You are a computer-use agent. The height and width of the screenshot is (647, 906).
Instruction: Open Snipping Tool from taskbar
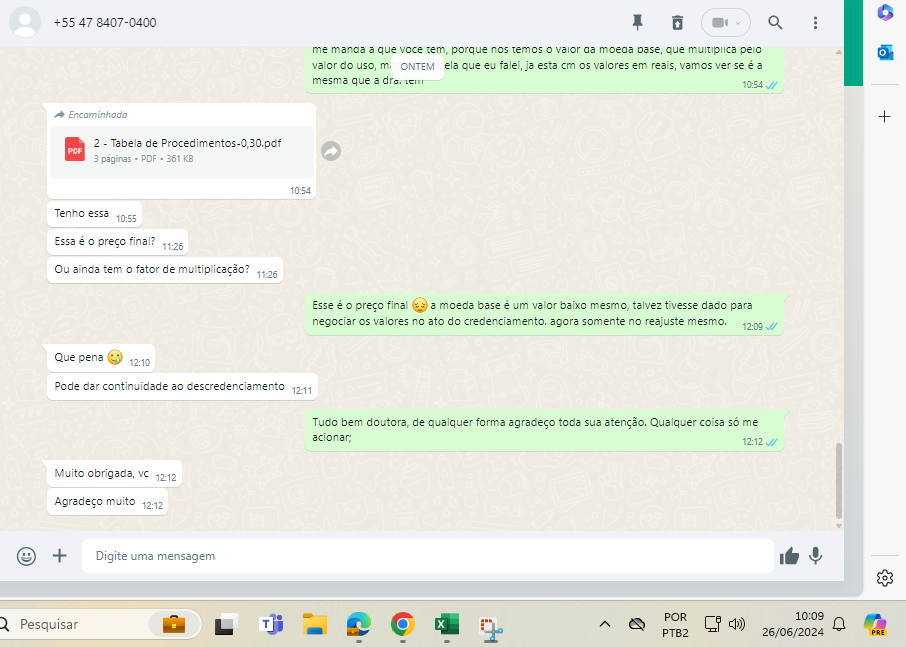491,628
